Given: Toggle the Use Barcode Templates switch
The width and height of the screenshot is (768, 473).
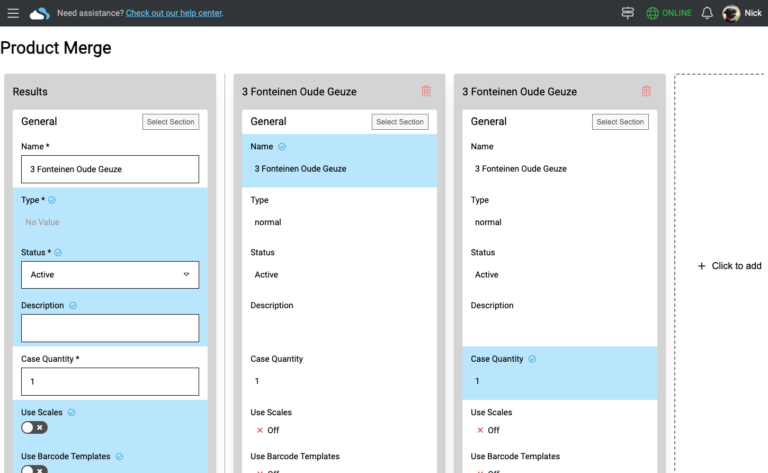Looking at the screenshot, I should click(x=34, y=468).
